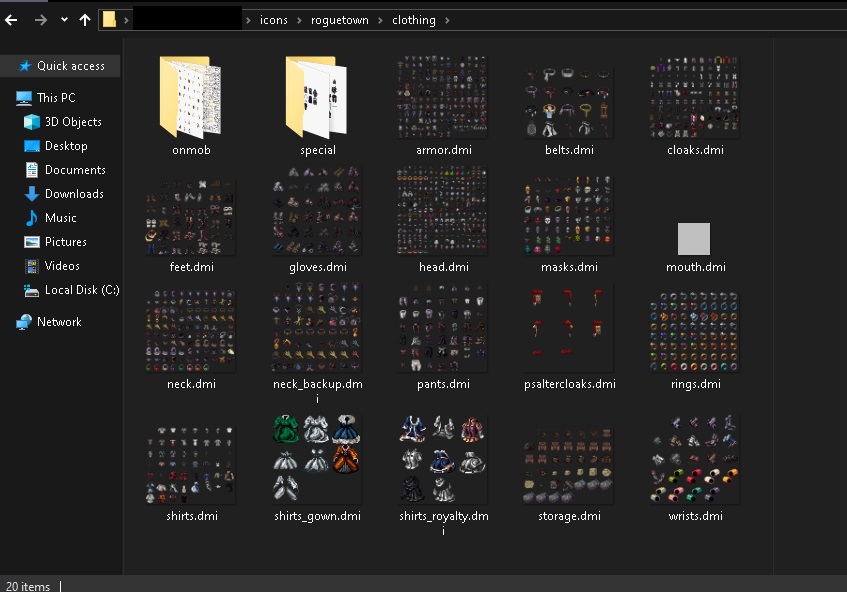The width and height of the screenshot is (847, 592).
Task: Select the armor.dmi file thumbnail
Action: pos(442,97)
